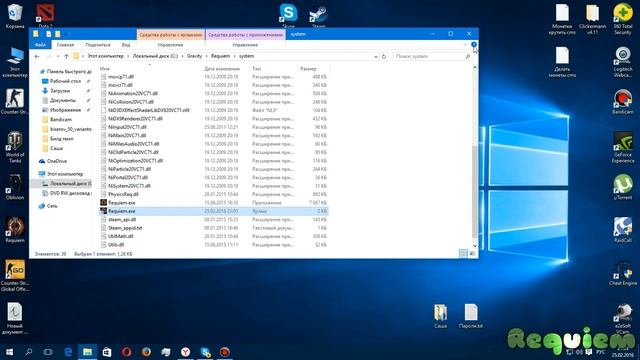
Task: Switch to large icons view in status bar
Action: point(472,254)
